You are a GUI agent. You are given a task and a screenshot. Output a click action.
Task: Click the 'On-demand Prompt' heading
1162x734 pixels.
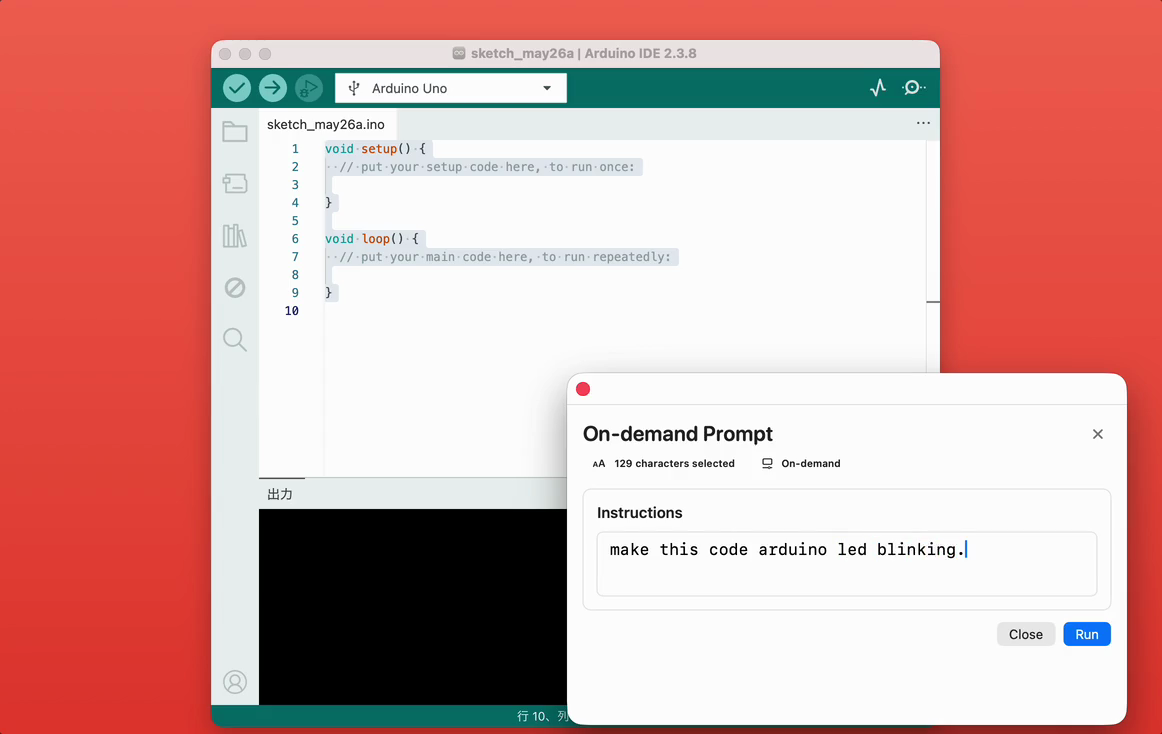coord(677,434)
